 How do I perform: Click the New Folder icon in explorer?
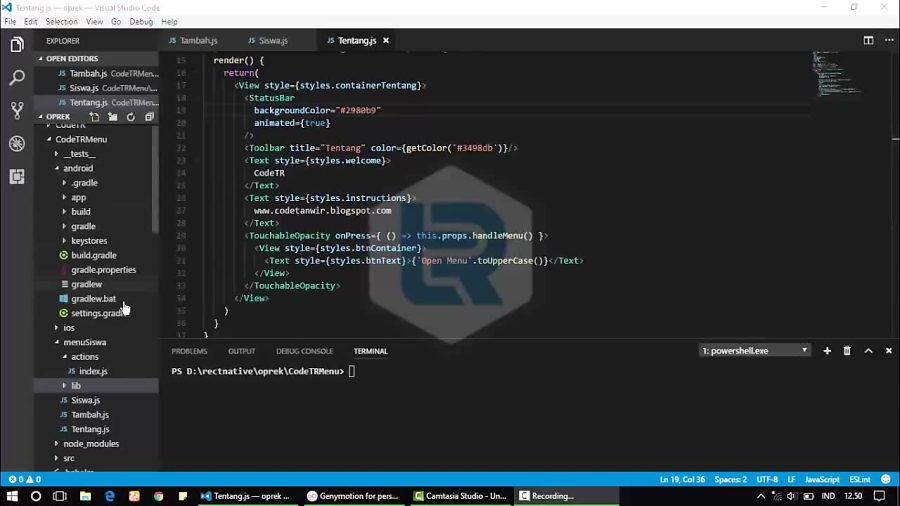pos(113,117)
